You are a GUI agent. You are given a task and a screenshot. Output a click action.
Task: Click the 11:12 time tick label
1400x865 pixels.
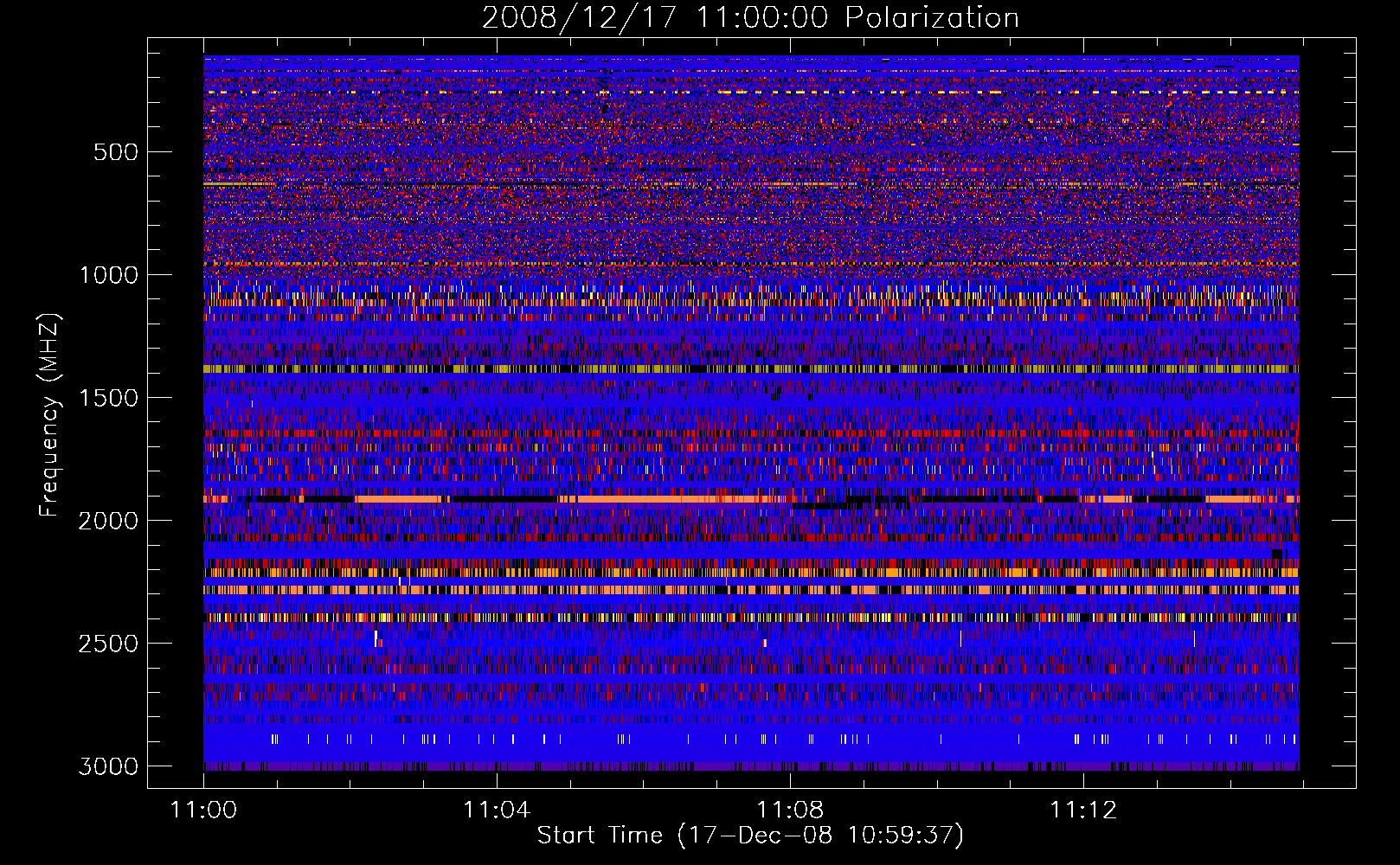1083,811
